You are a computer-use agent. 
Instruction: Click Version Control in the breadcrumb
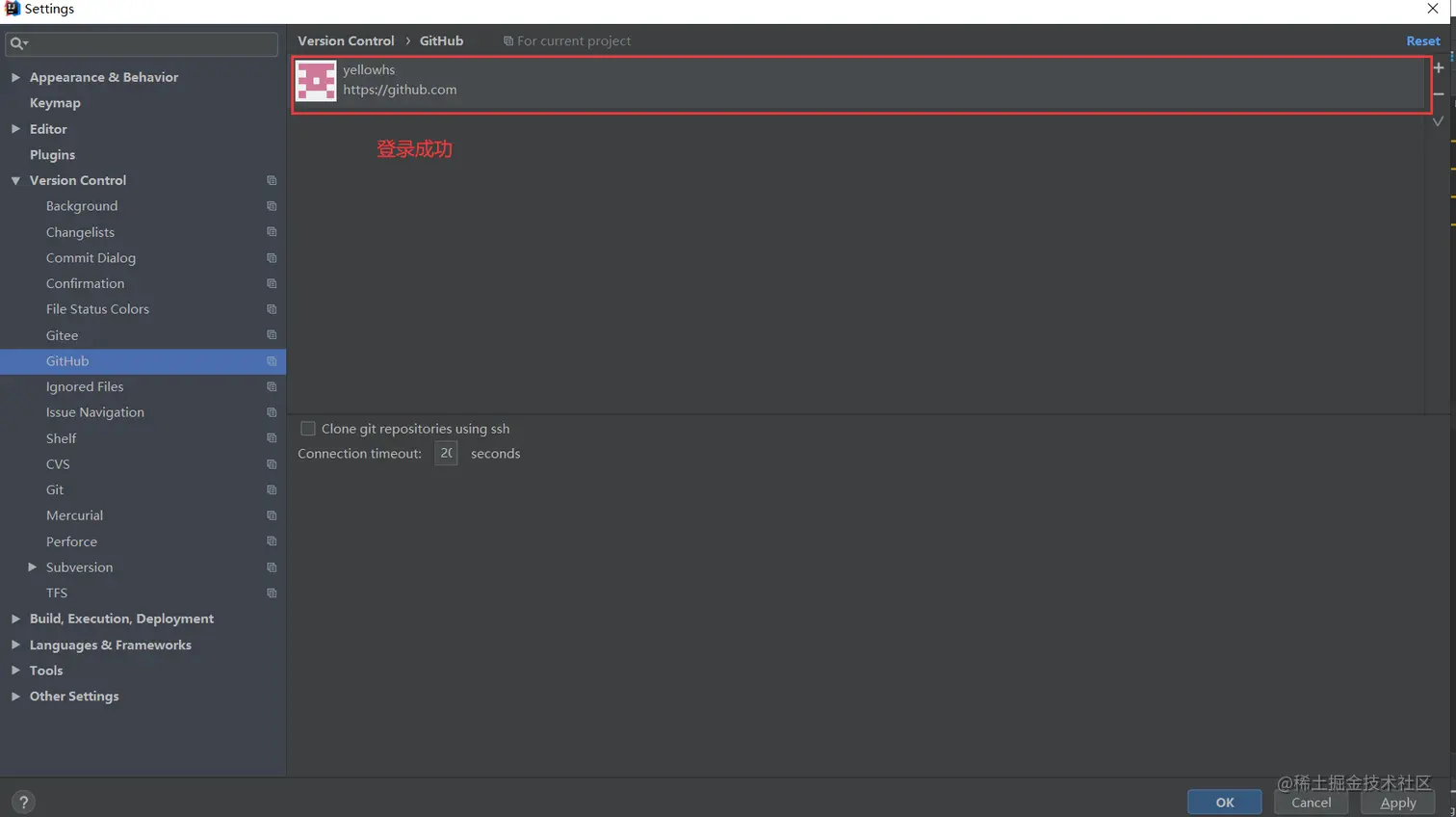point(346,41)
